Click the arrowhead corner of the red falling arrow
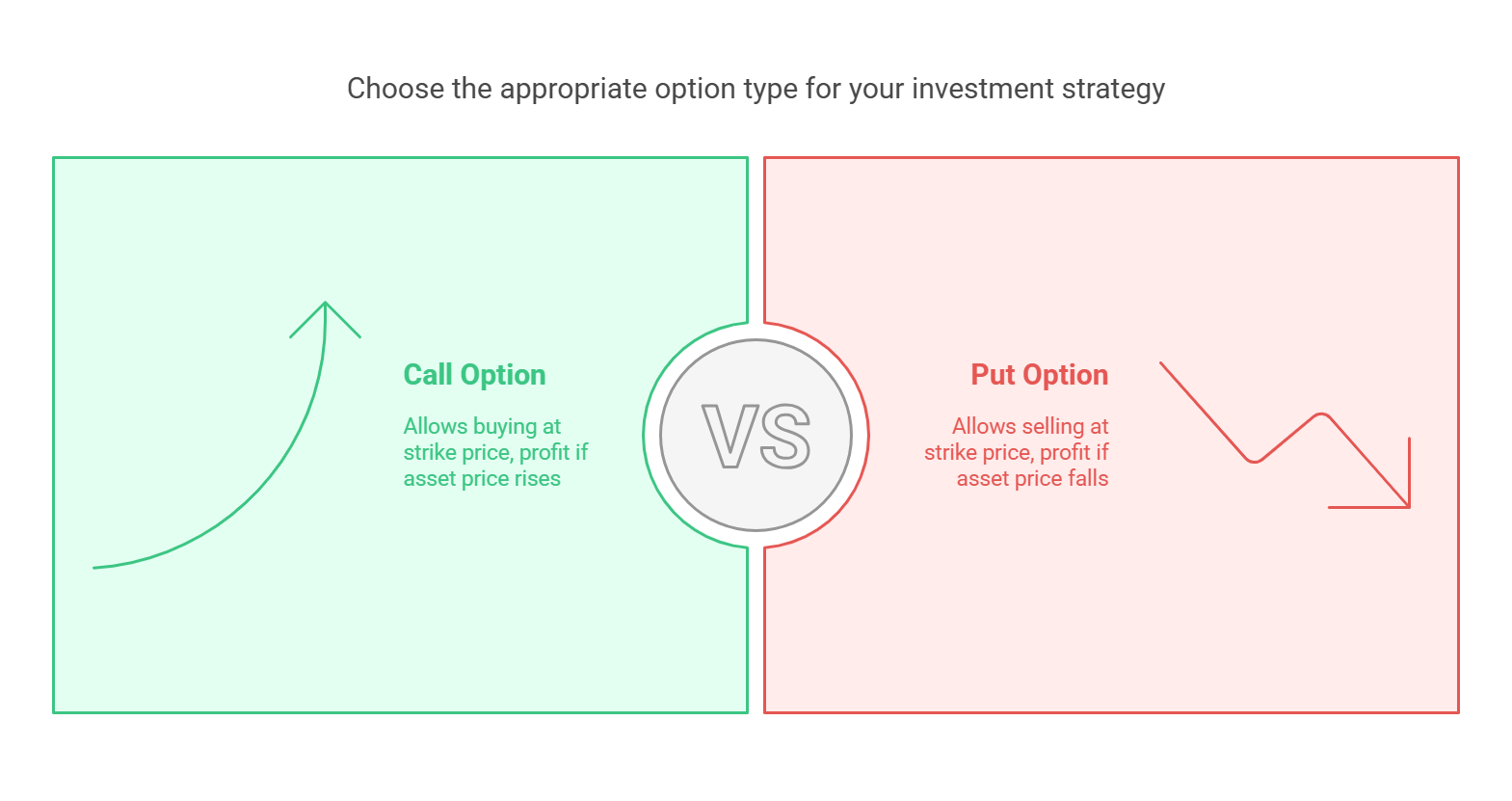 pos(1408,506)
